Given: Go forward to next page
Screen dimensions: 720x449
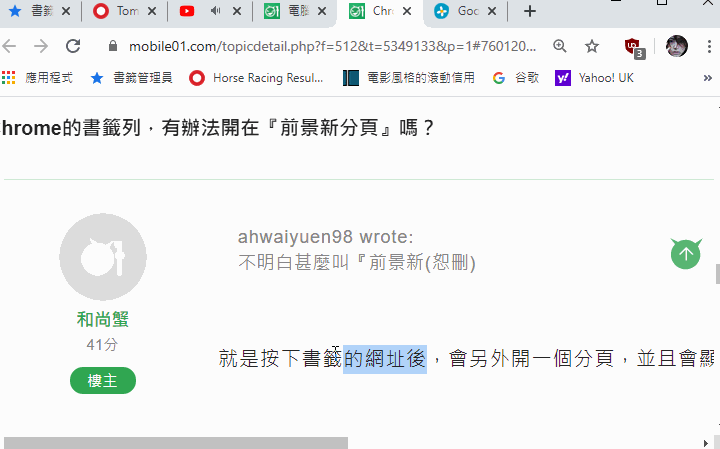Looking at the screenshot, I should (41, 46).
